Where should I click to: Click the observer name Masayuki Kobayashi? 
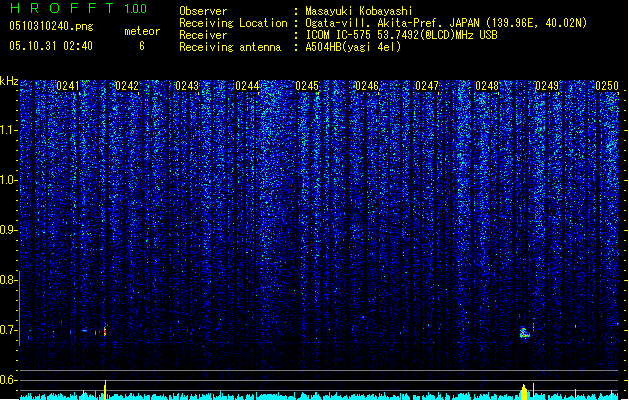(359, 11)
